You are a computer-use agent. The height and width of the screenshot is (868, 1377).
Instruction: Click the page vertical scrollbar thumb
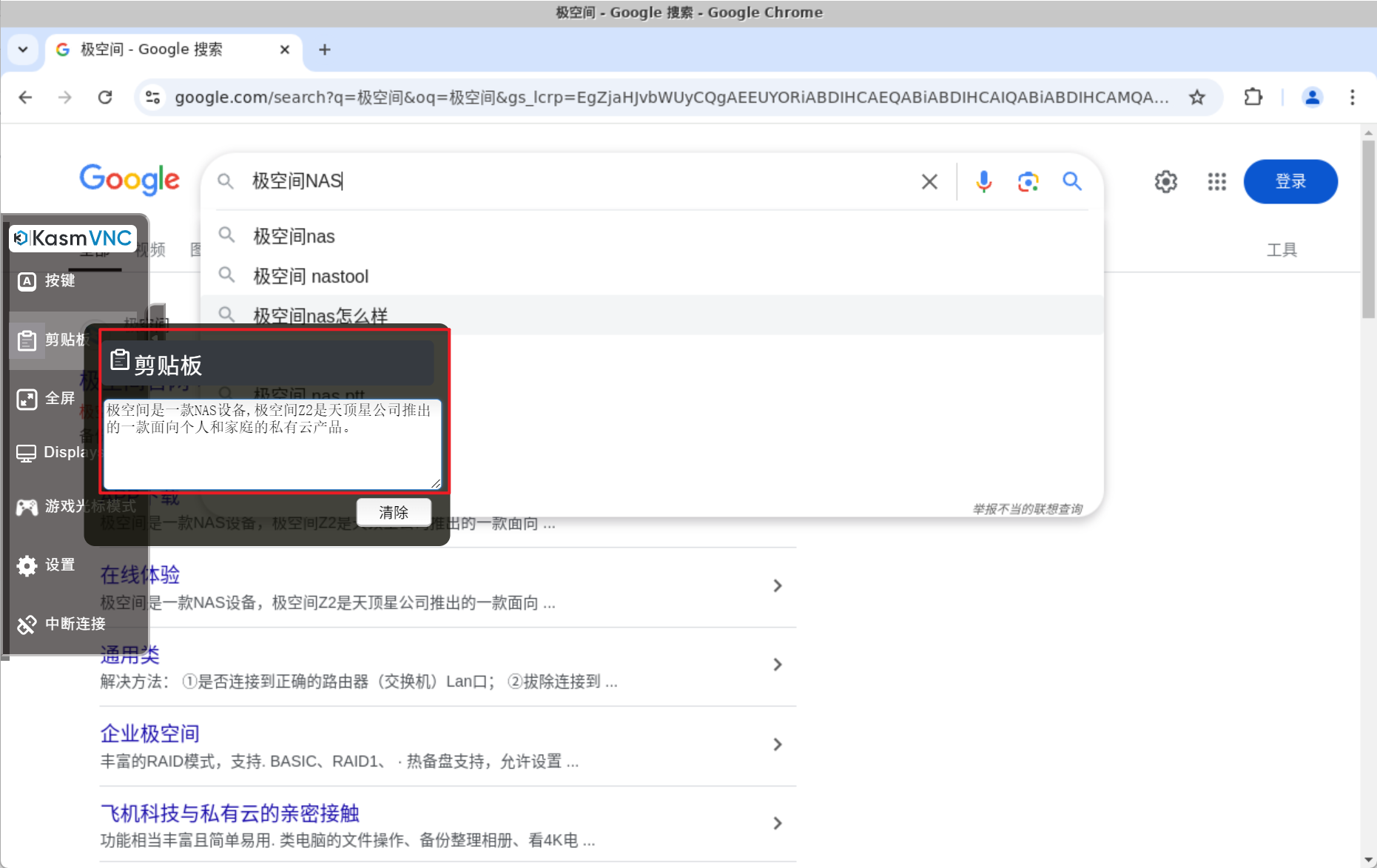click(x=1368, y=229)
